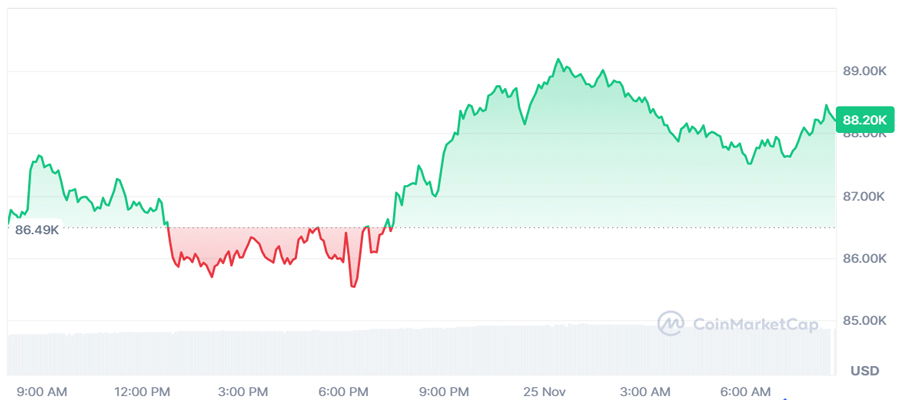Click the 12:00 PM time axis label
The height and width of the screenshot is (400, 900).
point(142,391)
